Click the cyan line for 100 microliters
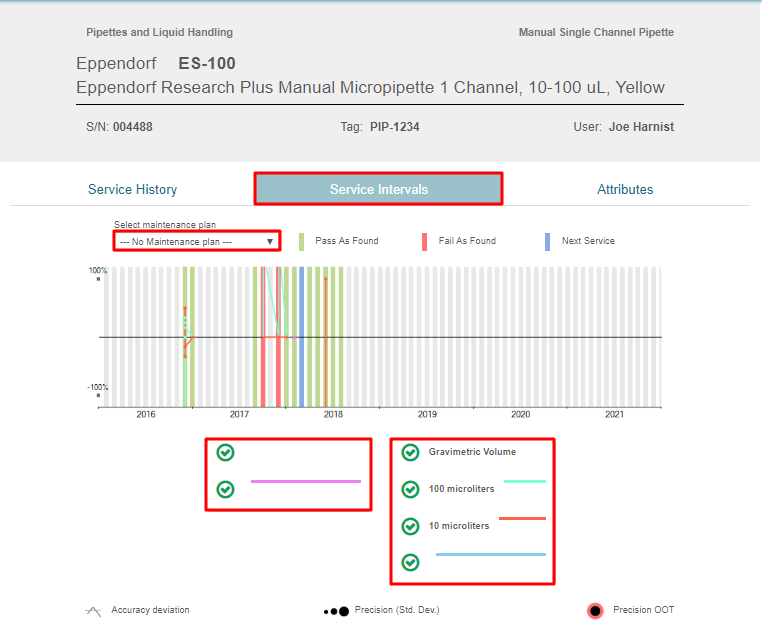The height and width of the screenshot is (628, 762). (525, 481)
